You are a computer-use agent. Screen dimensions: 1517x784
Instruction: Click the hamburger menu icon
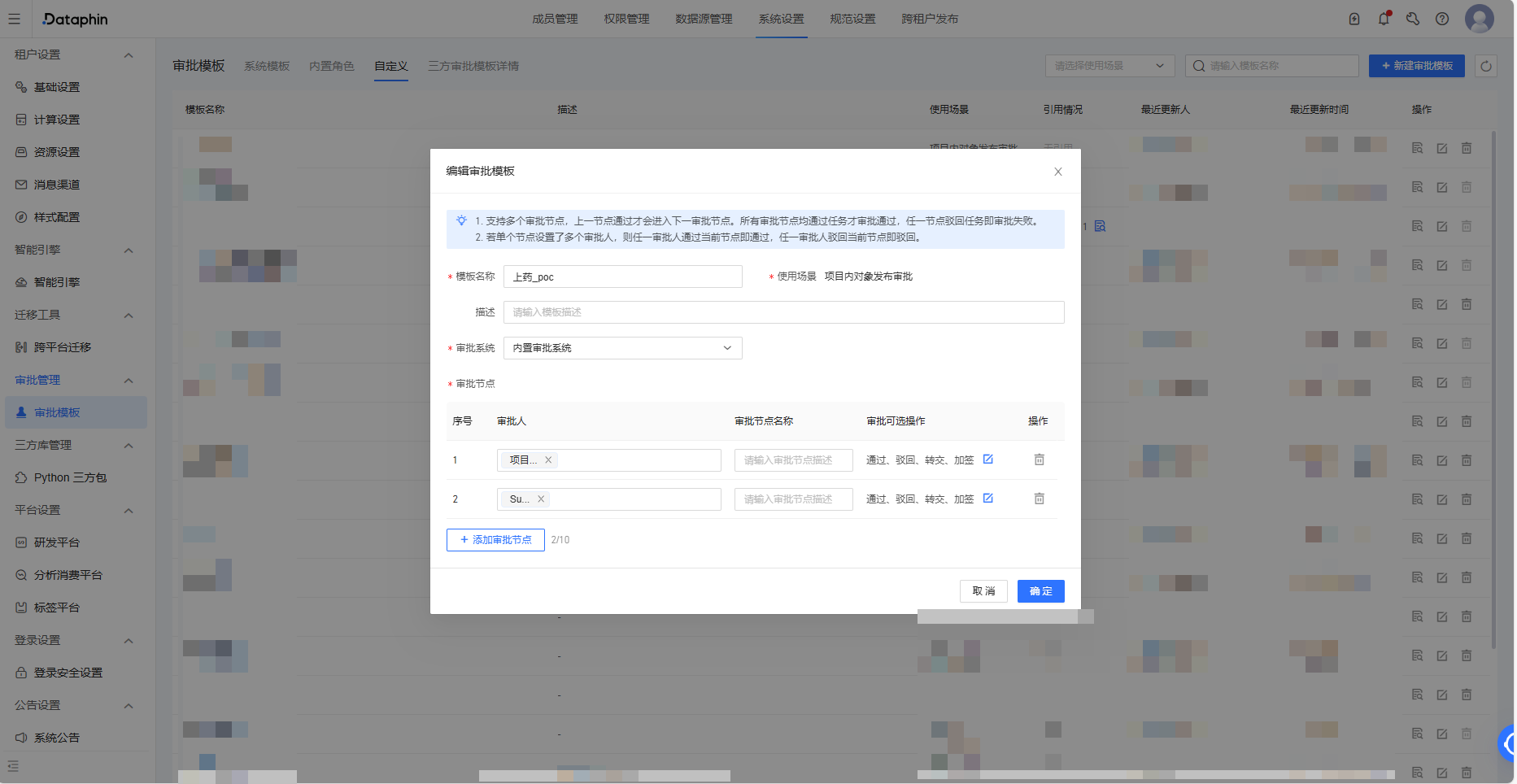pyautogui.click(x=15, y=19)
